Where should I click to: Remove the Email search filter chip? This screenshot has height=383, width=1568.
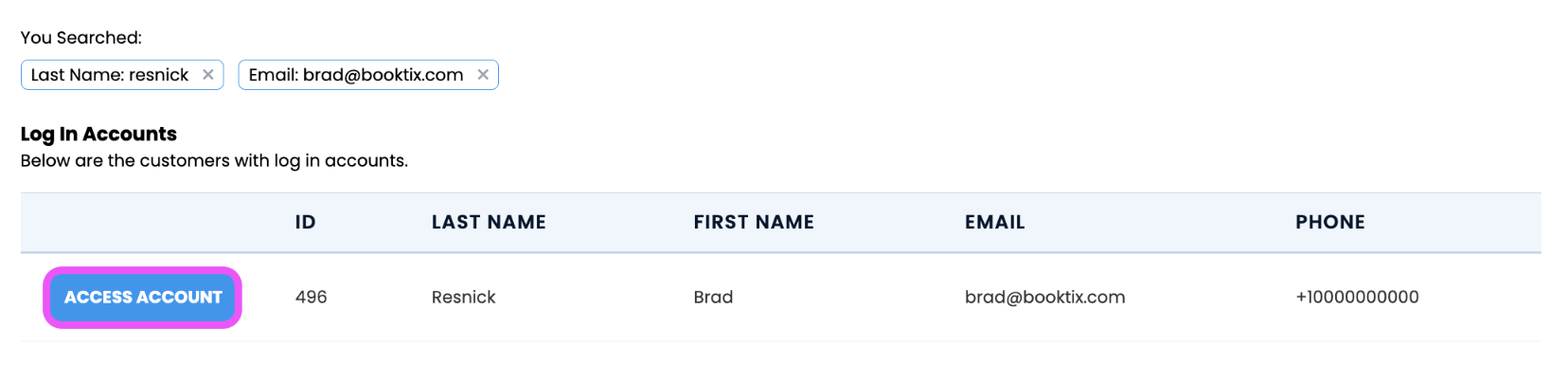pyautogui.click(x=483, y=75)
